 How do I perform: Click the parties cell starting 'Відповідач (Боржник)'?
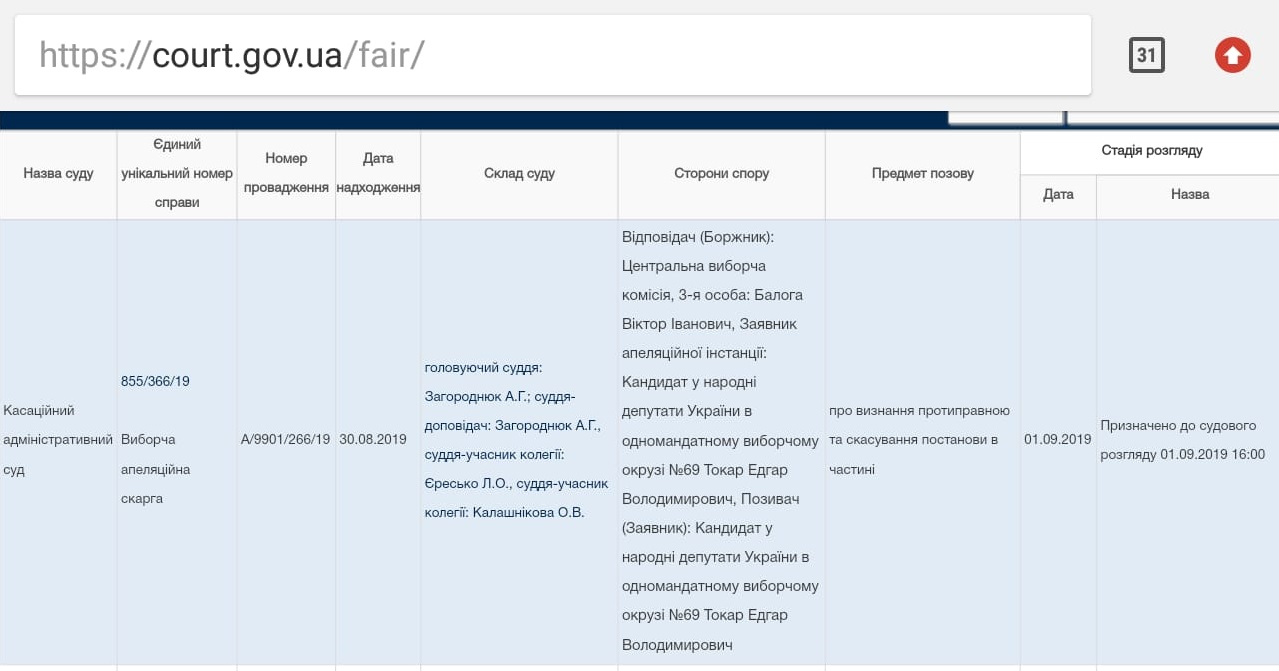tap(721, 441)
